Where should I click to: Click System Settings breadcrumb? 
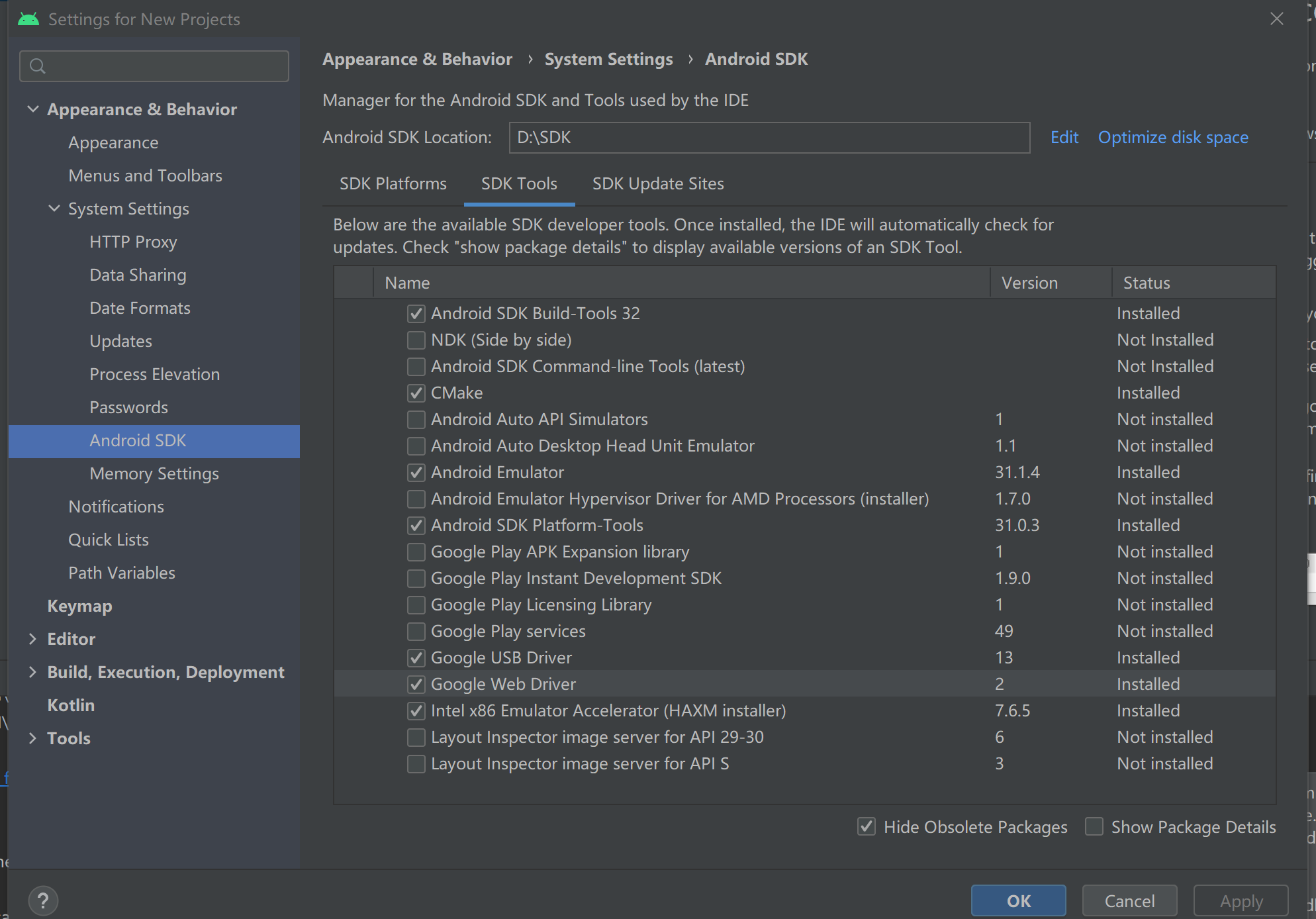[x=608, y=60]
